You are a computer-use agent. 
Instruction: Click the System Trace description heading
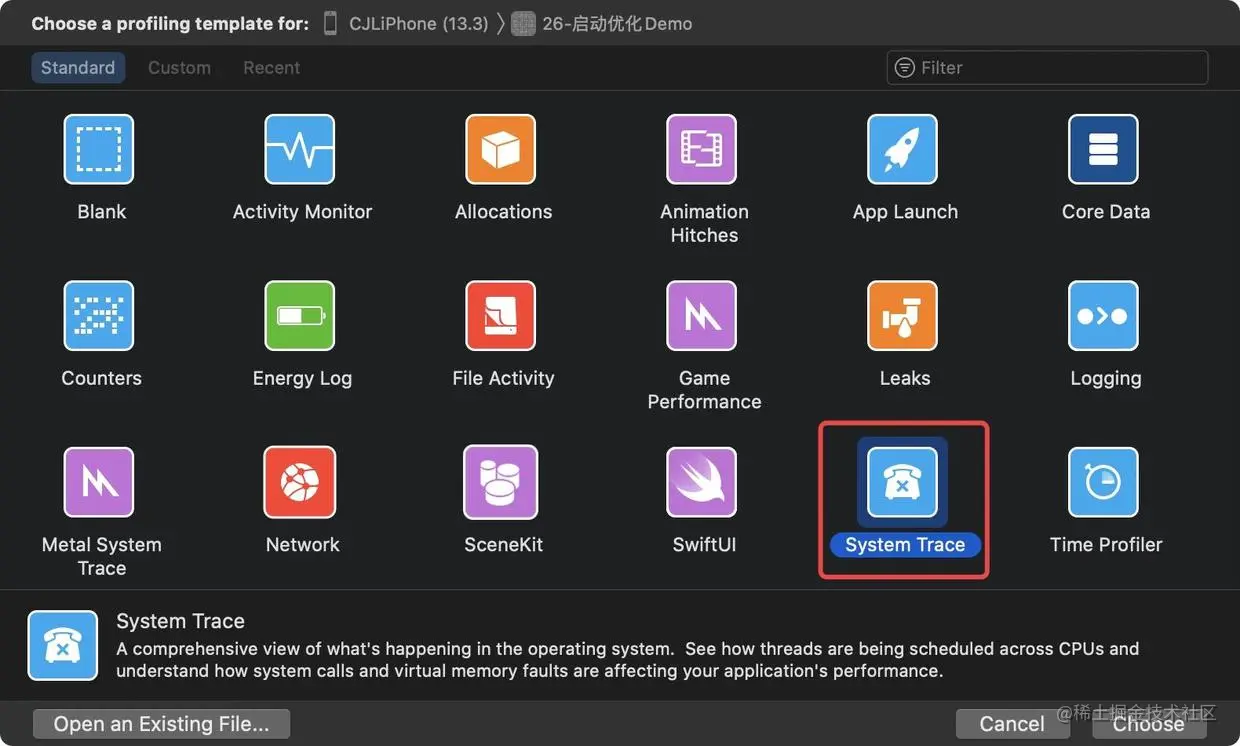(x=180, y=621)
